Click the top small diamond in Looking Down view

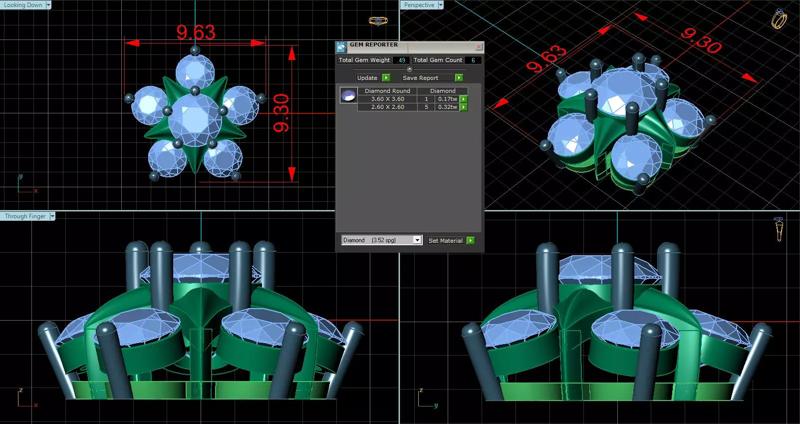[195, 71]
